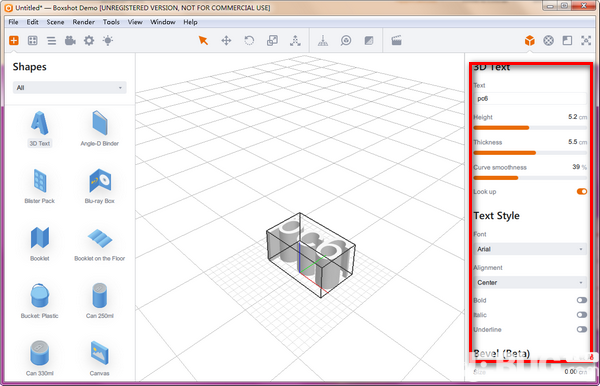Open the Render menu
The width and height of the screenshot is (600, 386).
click(x=83, y=22)
